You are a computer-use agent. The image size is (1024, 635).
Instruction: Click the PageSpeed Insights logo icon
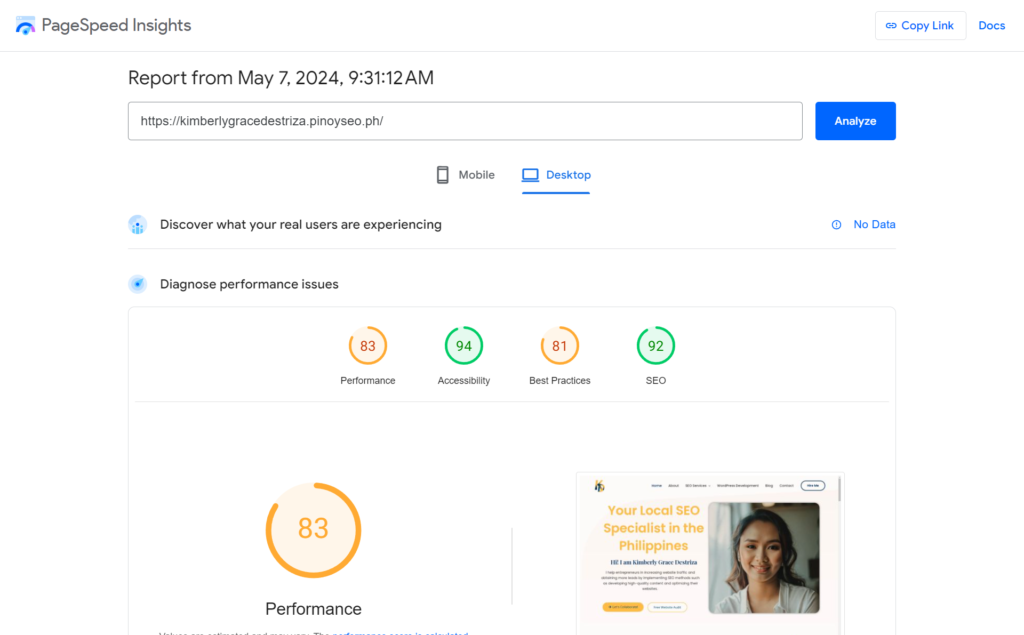(x=25, y=25)
